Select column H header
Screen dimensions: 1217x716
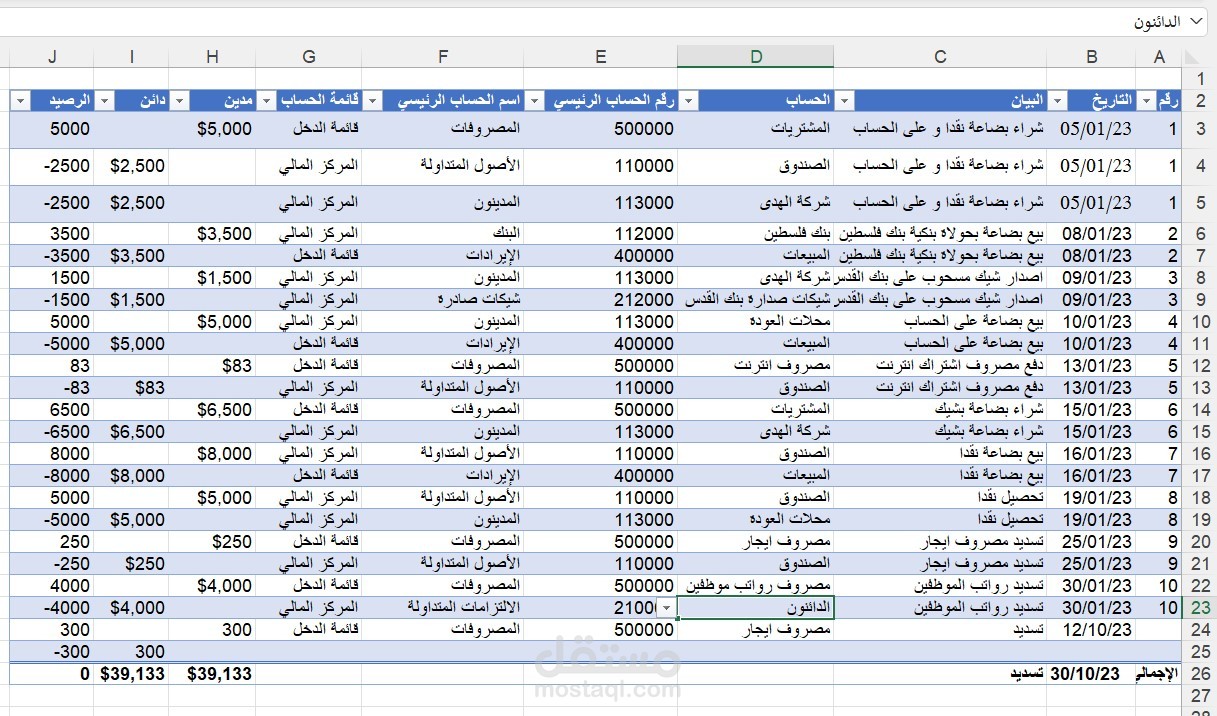(x=212, y=57)
